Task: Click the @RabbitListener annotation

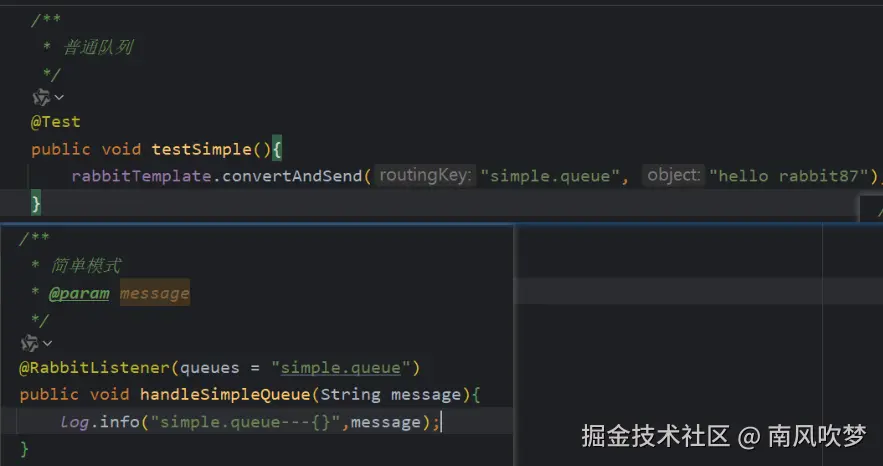Action: point(94,368)
